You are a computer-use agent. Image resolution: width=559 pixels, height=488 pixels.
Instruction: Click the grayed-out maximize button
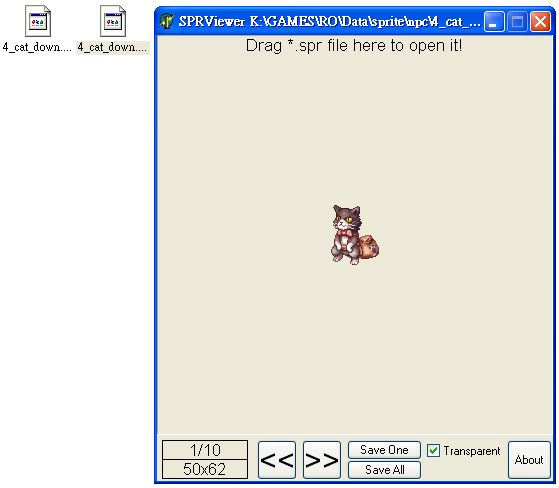tap(517, 22)
